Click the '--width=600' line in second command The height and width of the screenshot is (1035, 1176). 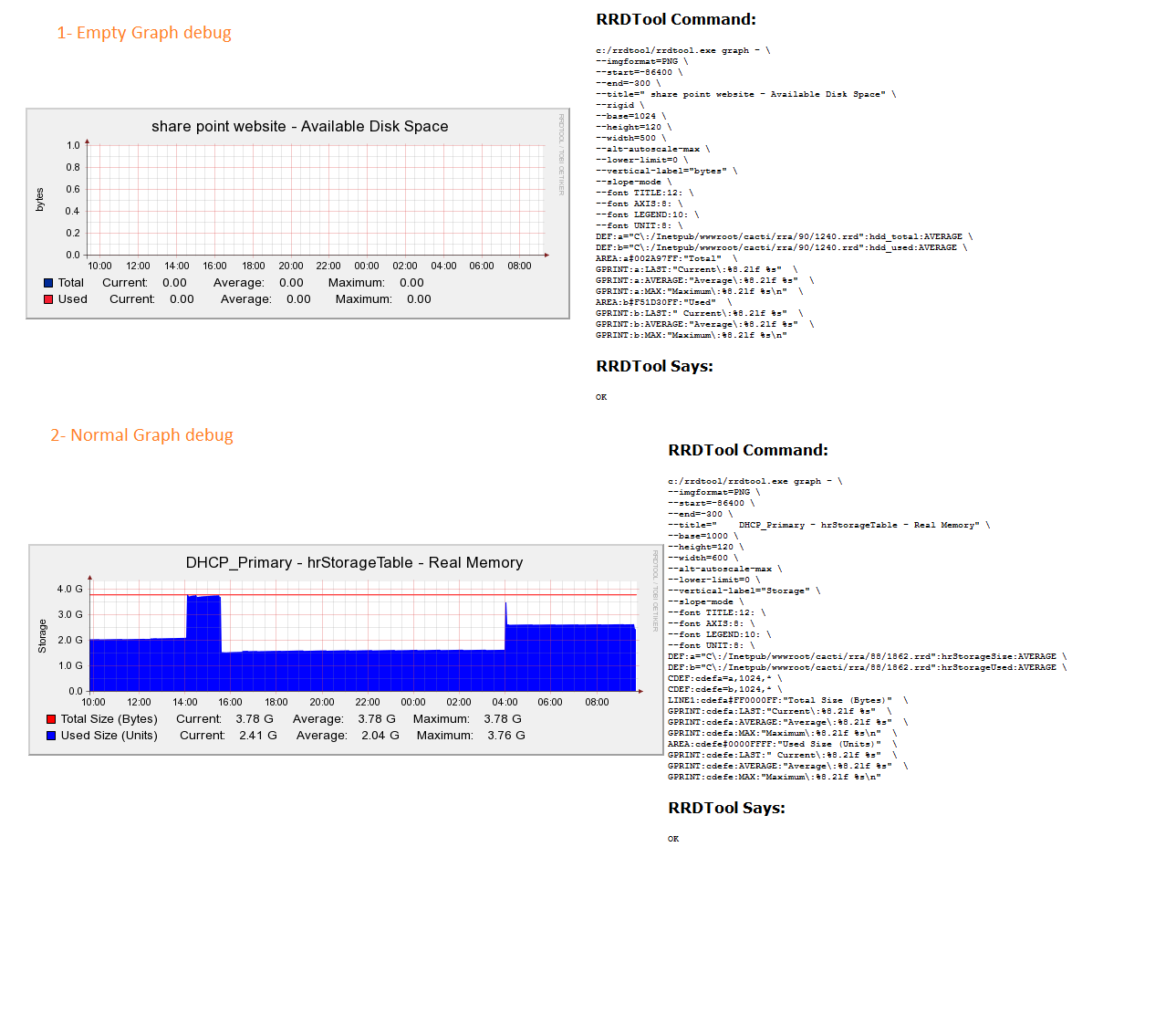702,558
